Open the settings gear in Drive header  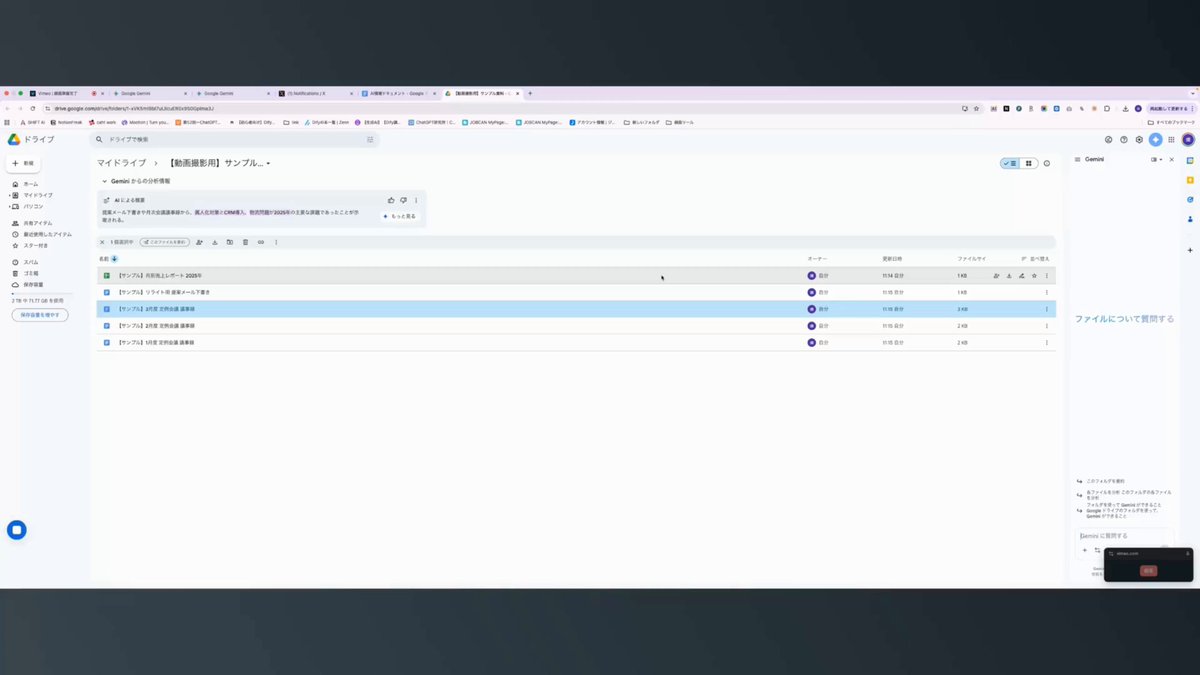1140,140
